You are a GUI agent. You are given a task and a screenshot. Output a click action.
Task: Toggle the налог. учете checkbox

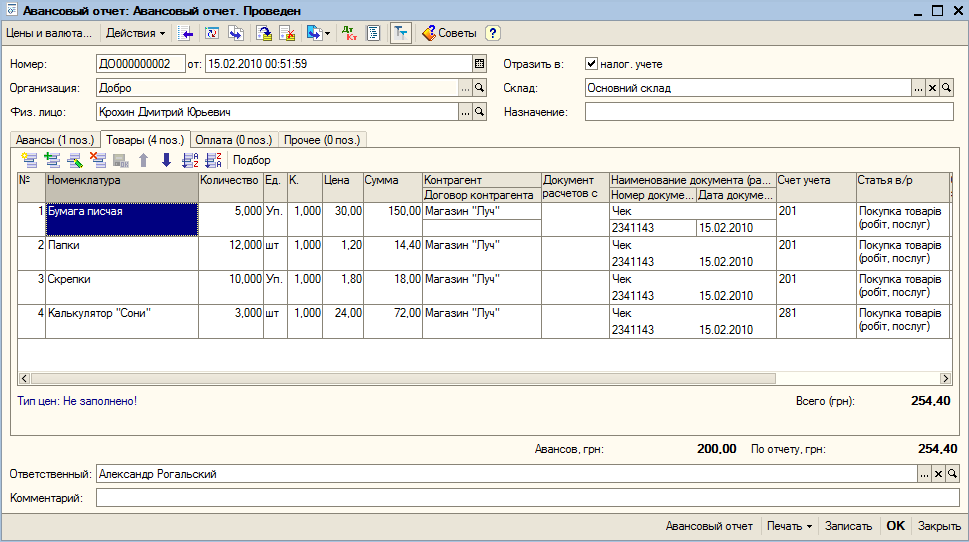coord(591,64)
